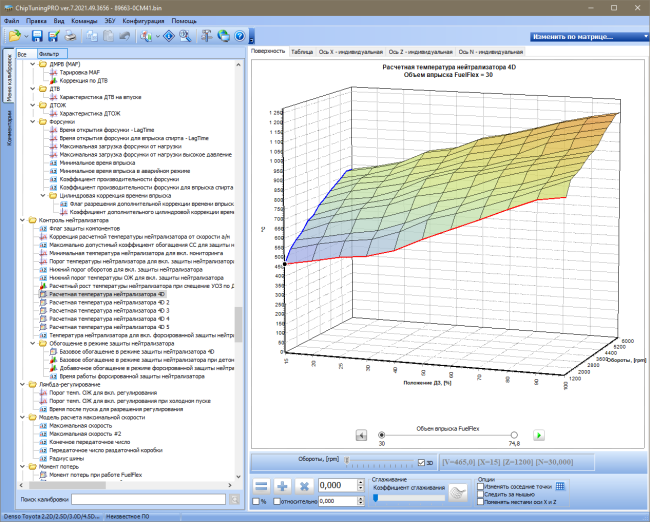This screenshot has width=650, height=522.
Task: Open the 'Конфигурация' menu
Action: 143,21
